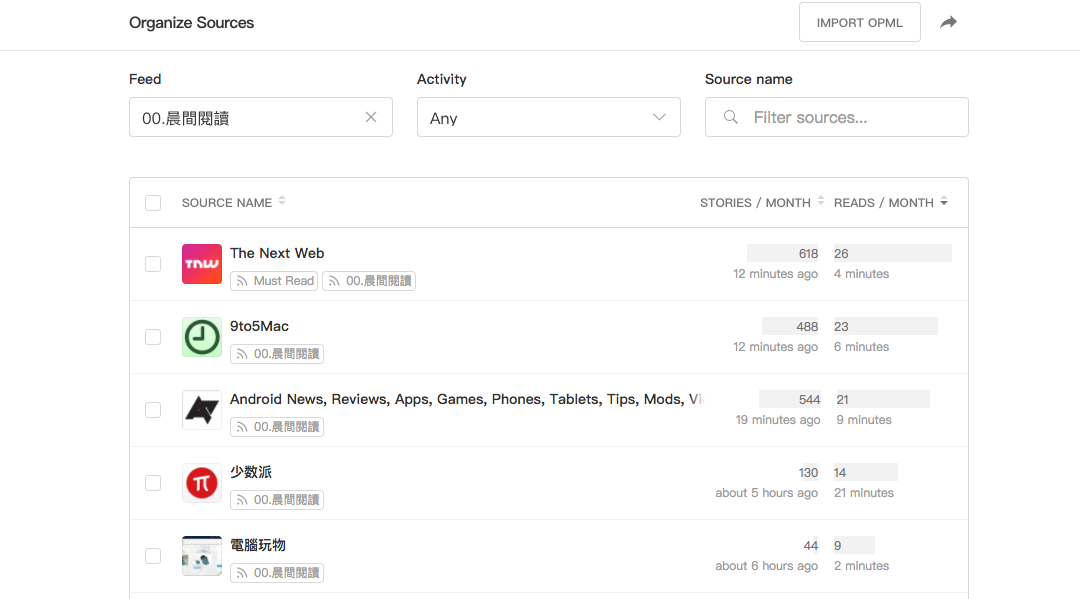This screenshot has height=599, width=1080.
Task: Check the box for The Next Web
Action: (x=153, y=264)
